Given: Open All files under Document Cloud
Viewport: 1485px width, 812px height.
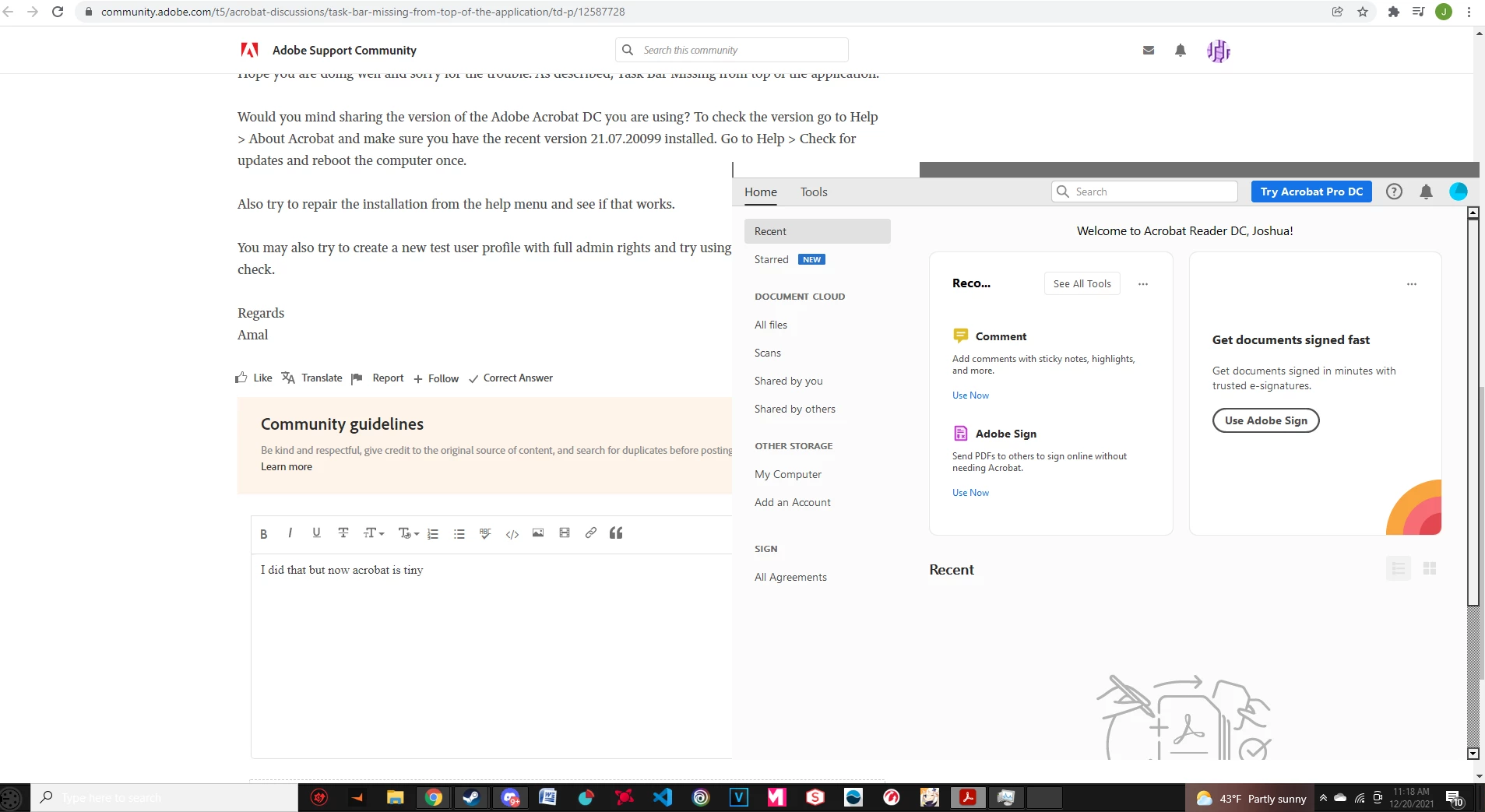Looking at the screenshot, I should coord(771,325).
